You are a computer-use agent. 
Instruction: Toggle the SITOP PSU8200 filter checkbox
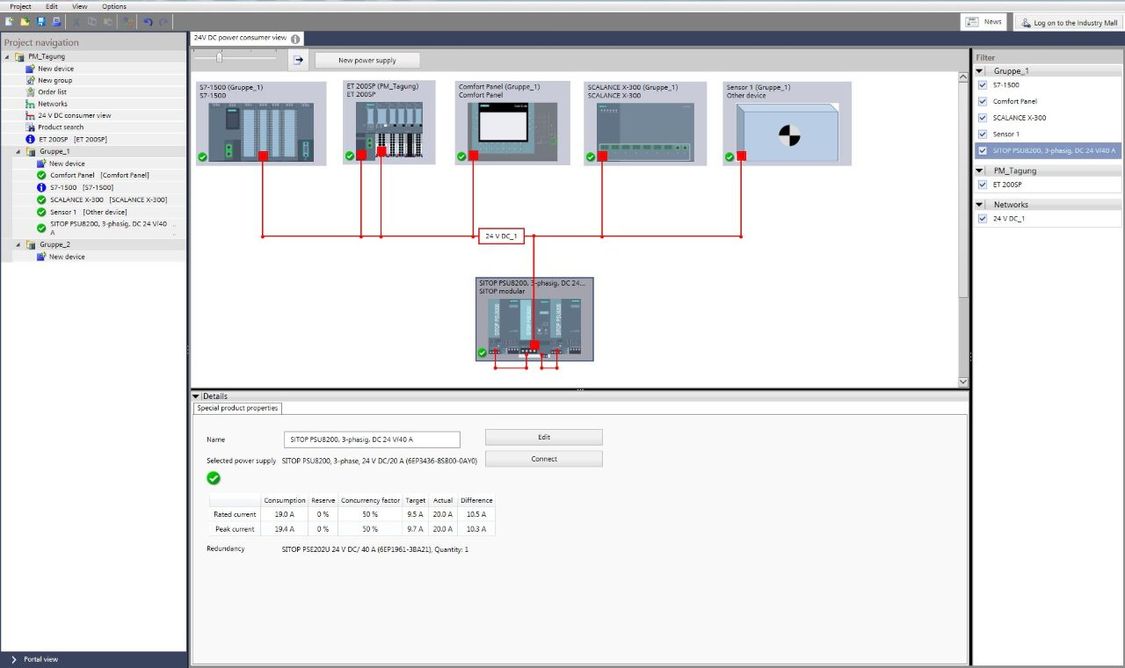click(x=983, y=151)
